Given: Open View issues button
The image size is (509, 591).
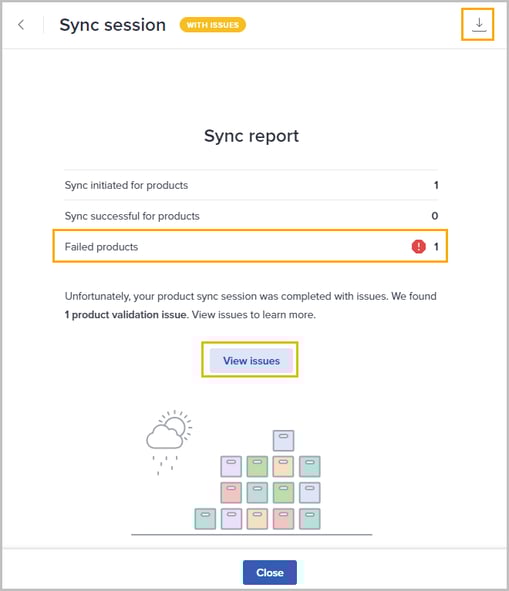Looking at the screenshot, I should pyautogui.click(x=251, y=360).
